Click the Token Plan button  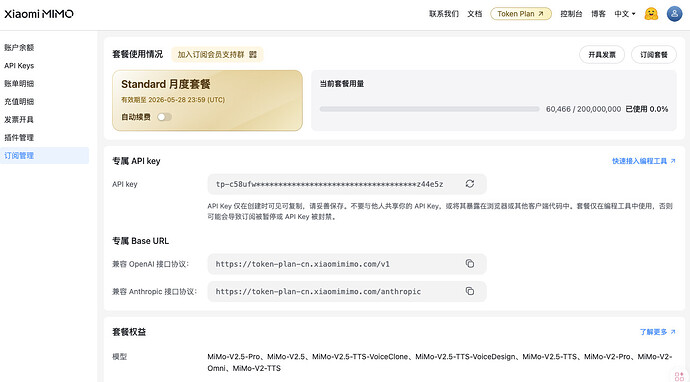click(521, 14)
